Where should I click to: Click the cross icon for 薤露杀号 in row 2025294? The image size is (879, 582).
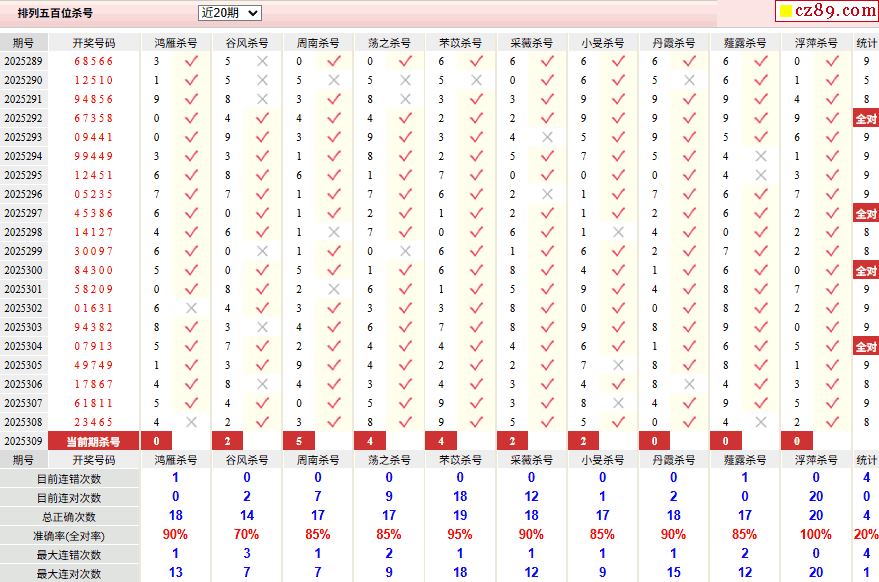click(761, 156)
